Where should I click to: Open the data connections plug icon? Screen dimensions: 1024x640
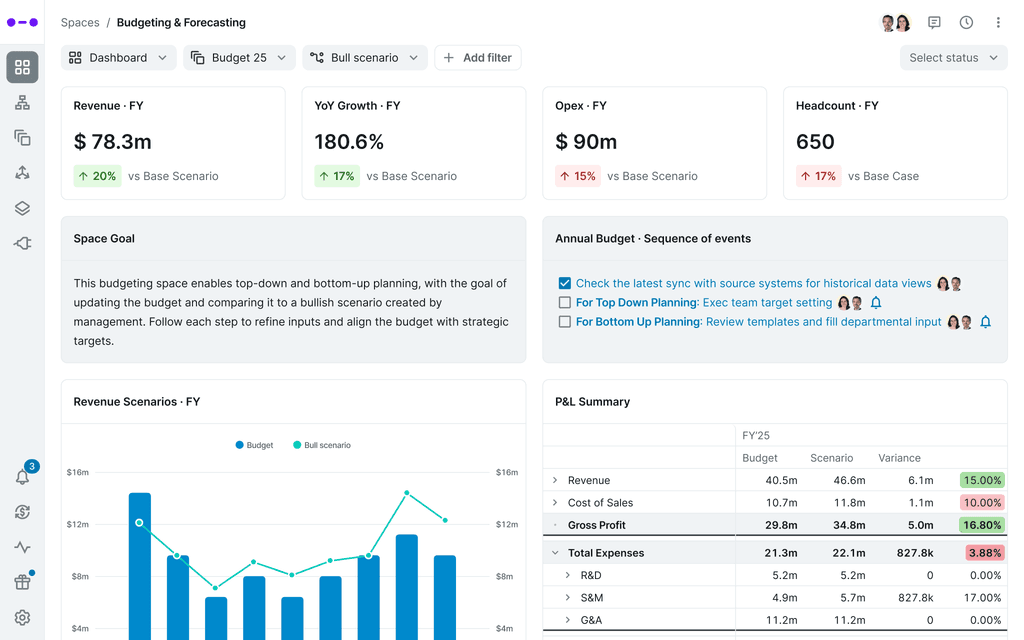point(22,242)
